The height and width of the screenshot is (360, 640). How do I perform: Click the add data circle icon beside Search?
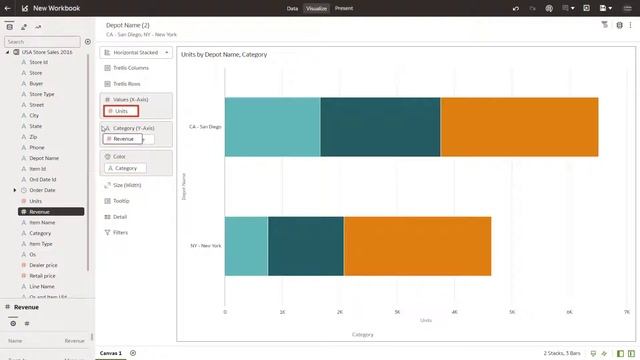(x=88, y=42)
